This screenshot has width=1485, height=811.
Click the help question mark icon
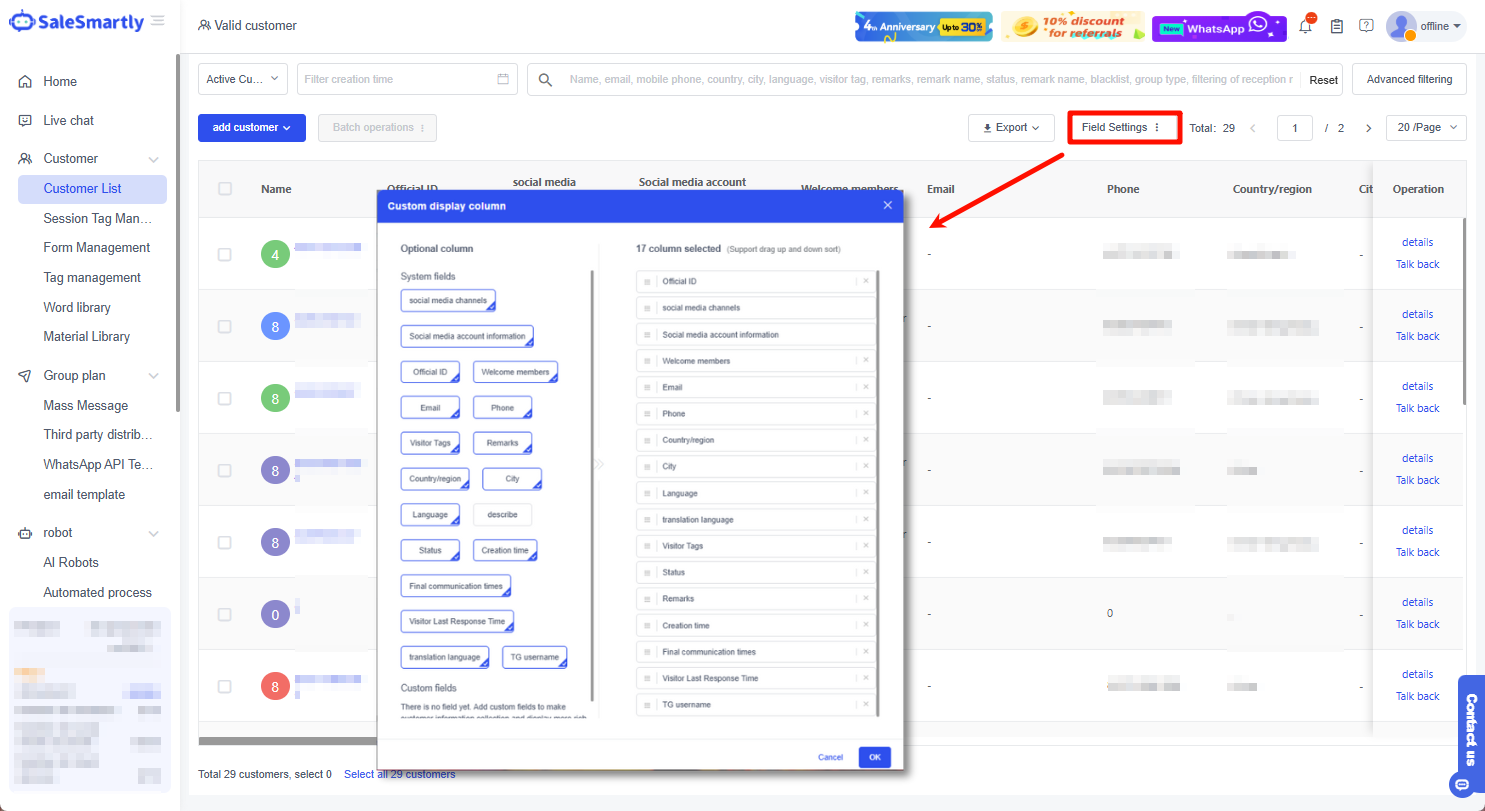coord(1366,26)
